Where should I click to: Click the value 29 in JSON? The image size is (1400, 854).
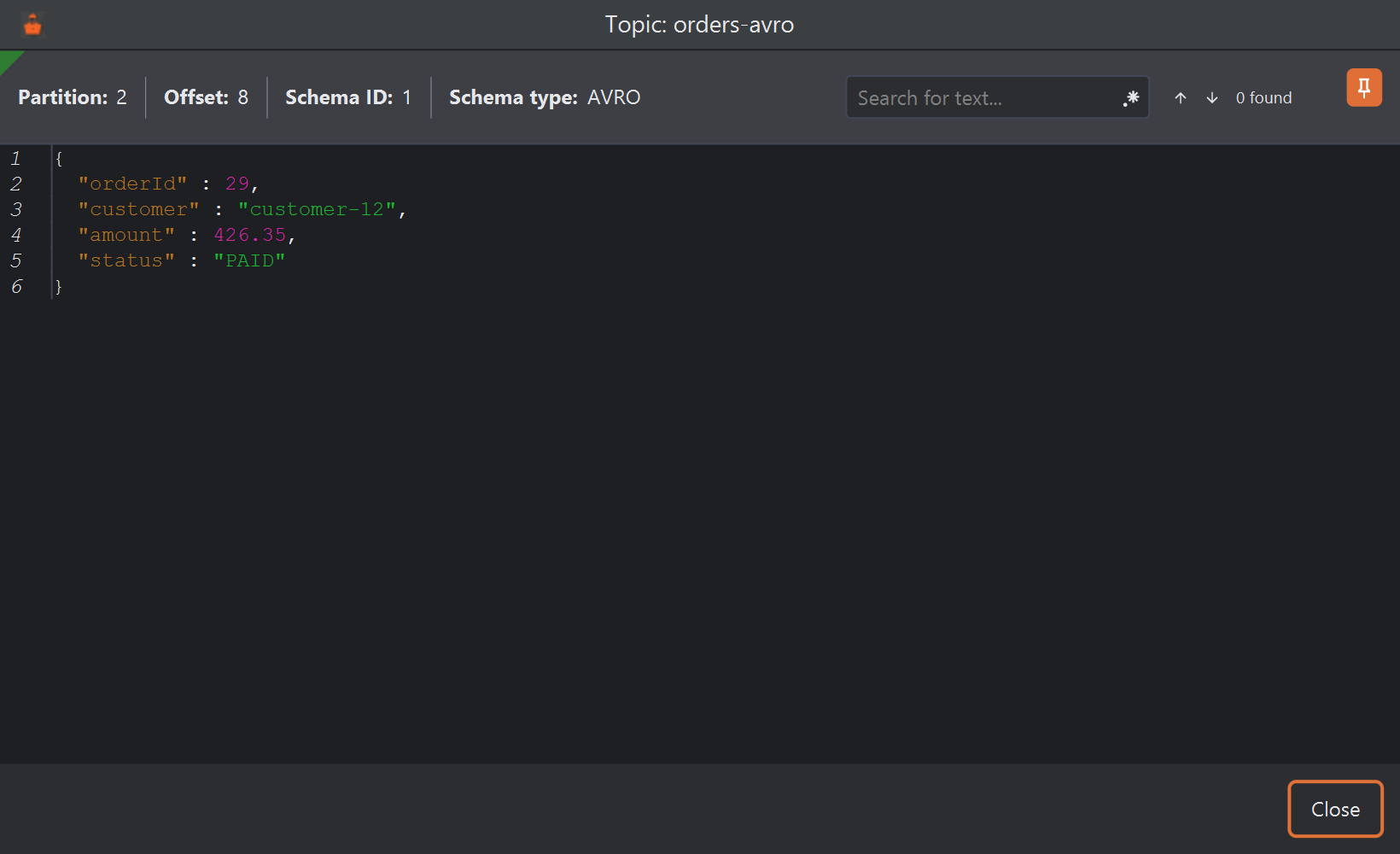(x=237, y=184)
